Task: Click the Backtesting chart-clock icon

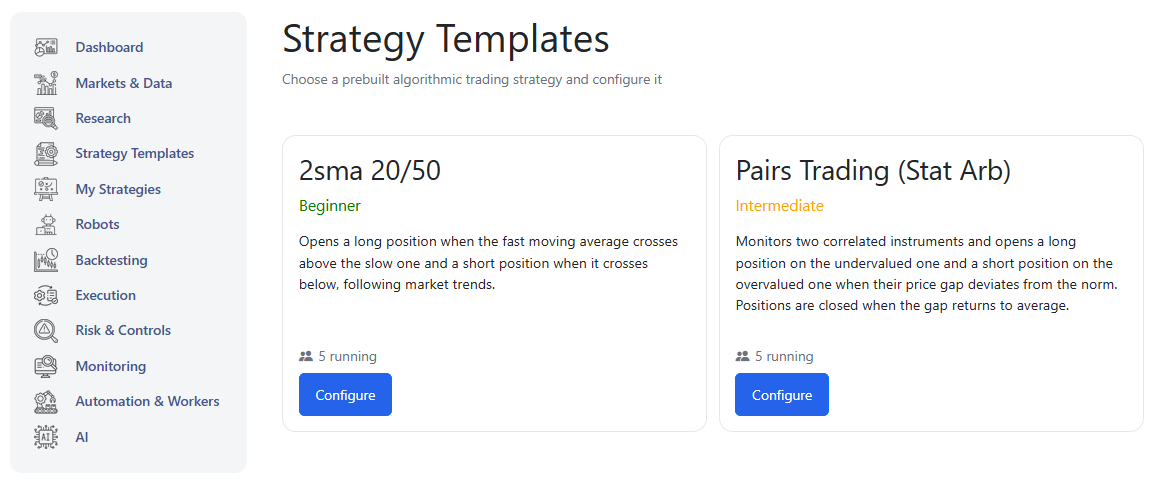Action: pyautogui.click(x=46, y=260)
